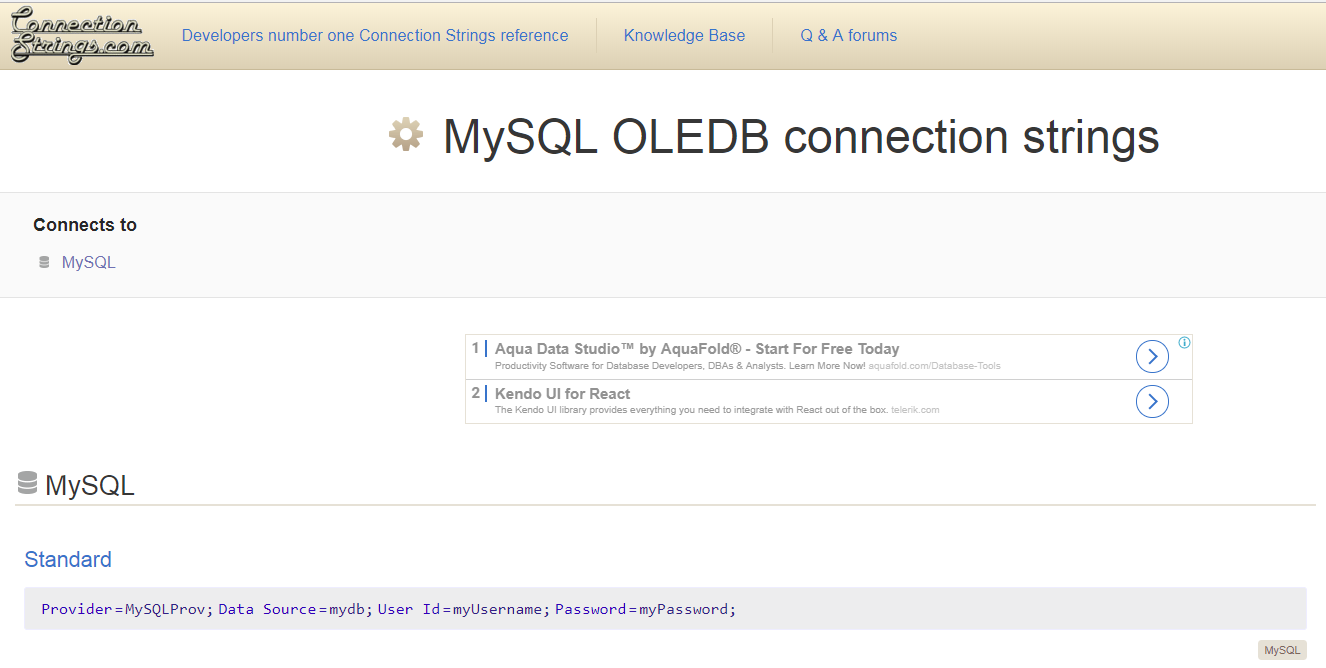The height and width of the screenshot is (668, 1326).
Task: Open the Knowledge Base menu item
Action: [x=684, y=36]
